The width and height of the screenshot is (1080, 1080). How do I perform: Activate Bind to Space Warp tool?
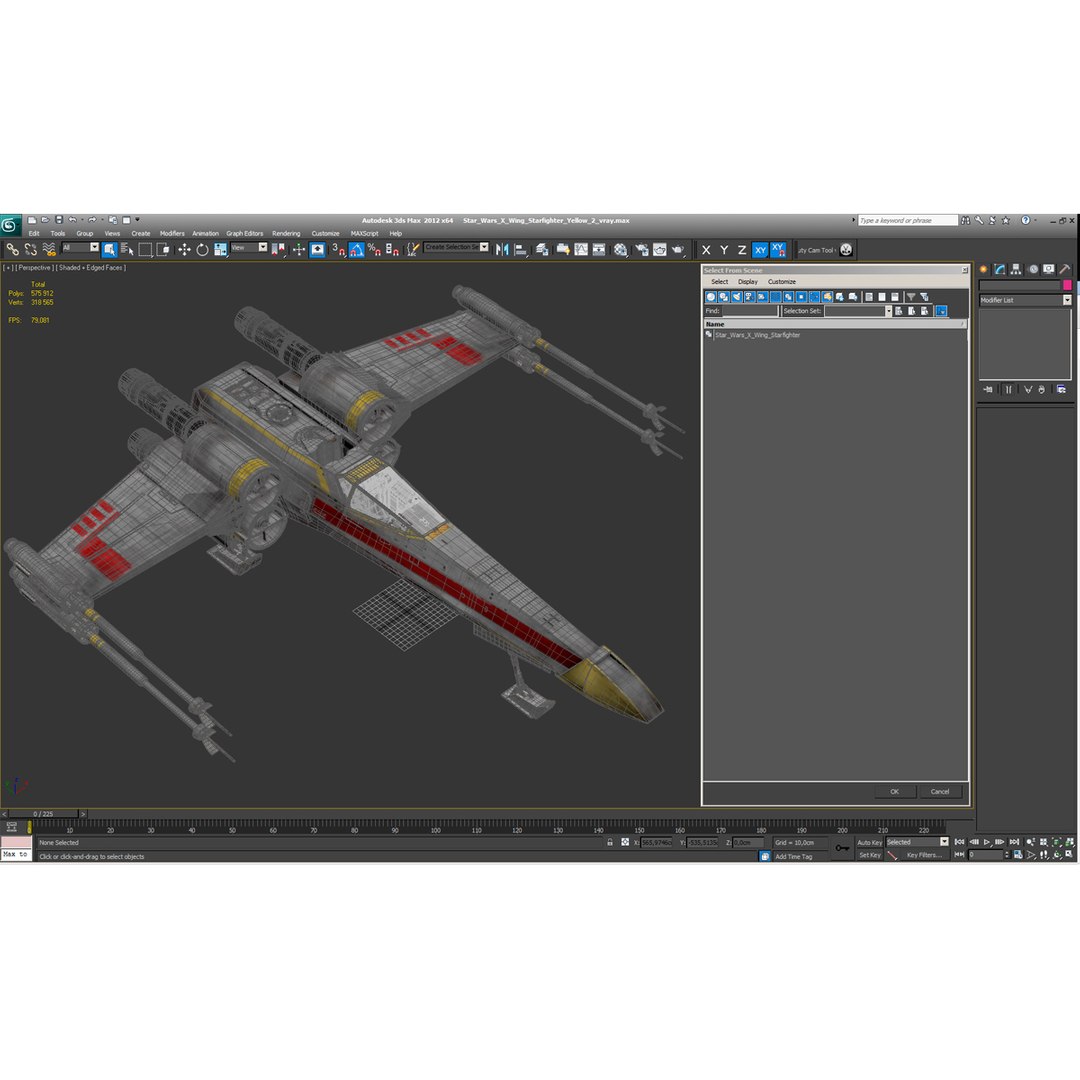[48, 249]
